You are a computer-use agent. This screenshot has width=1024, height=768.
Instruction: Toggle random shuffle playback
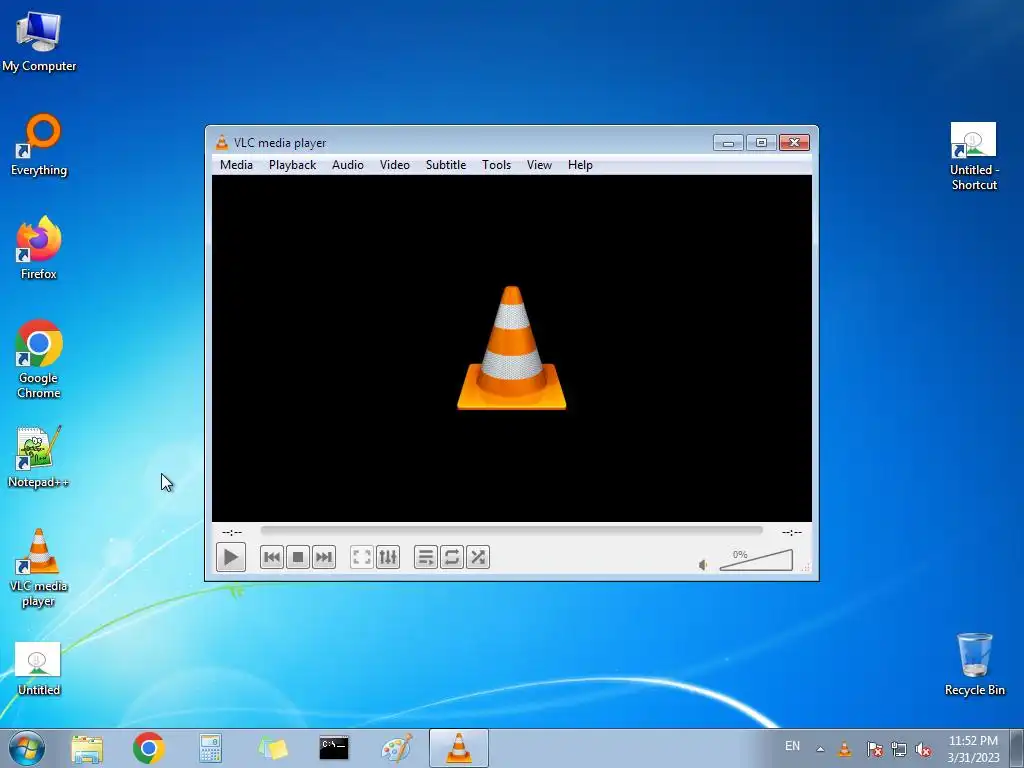click(478, 557)
